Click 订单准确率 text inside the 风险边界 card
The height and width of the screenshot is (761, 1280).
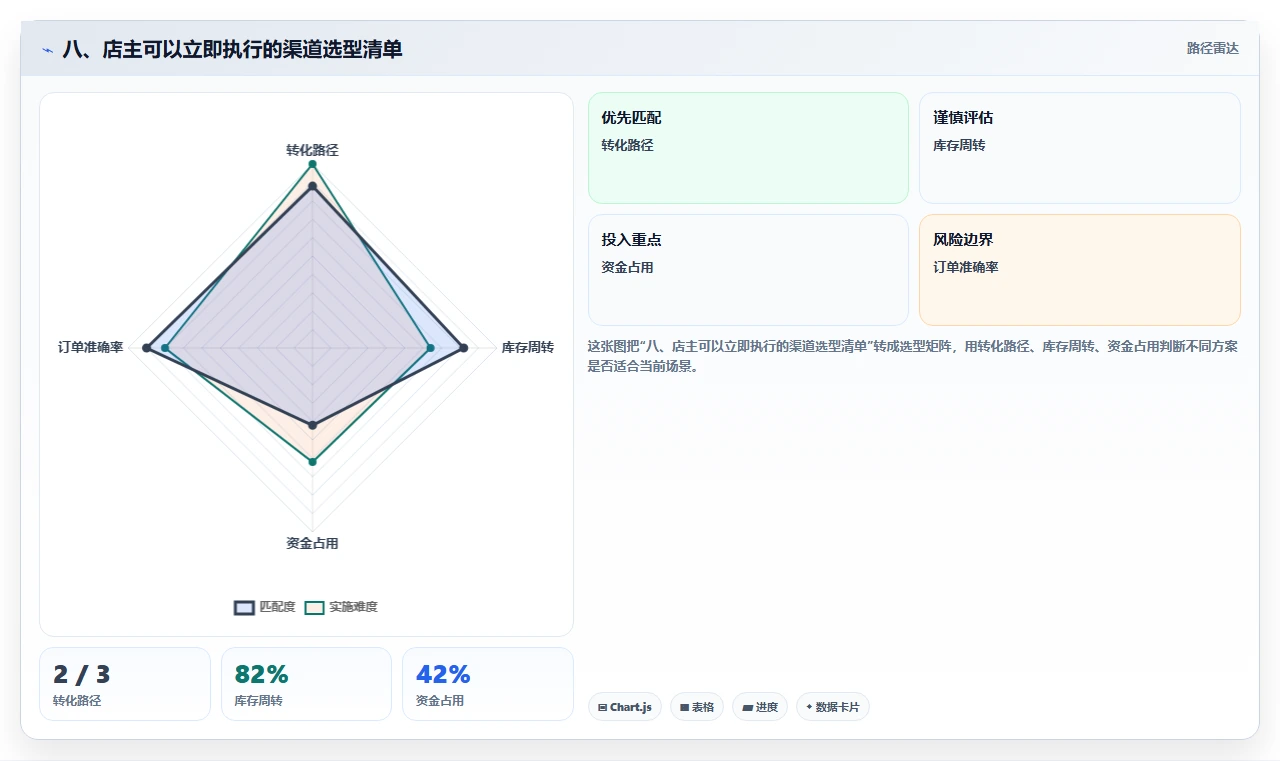tap(966, 267)
